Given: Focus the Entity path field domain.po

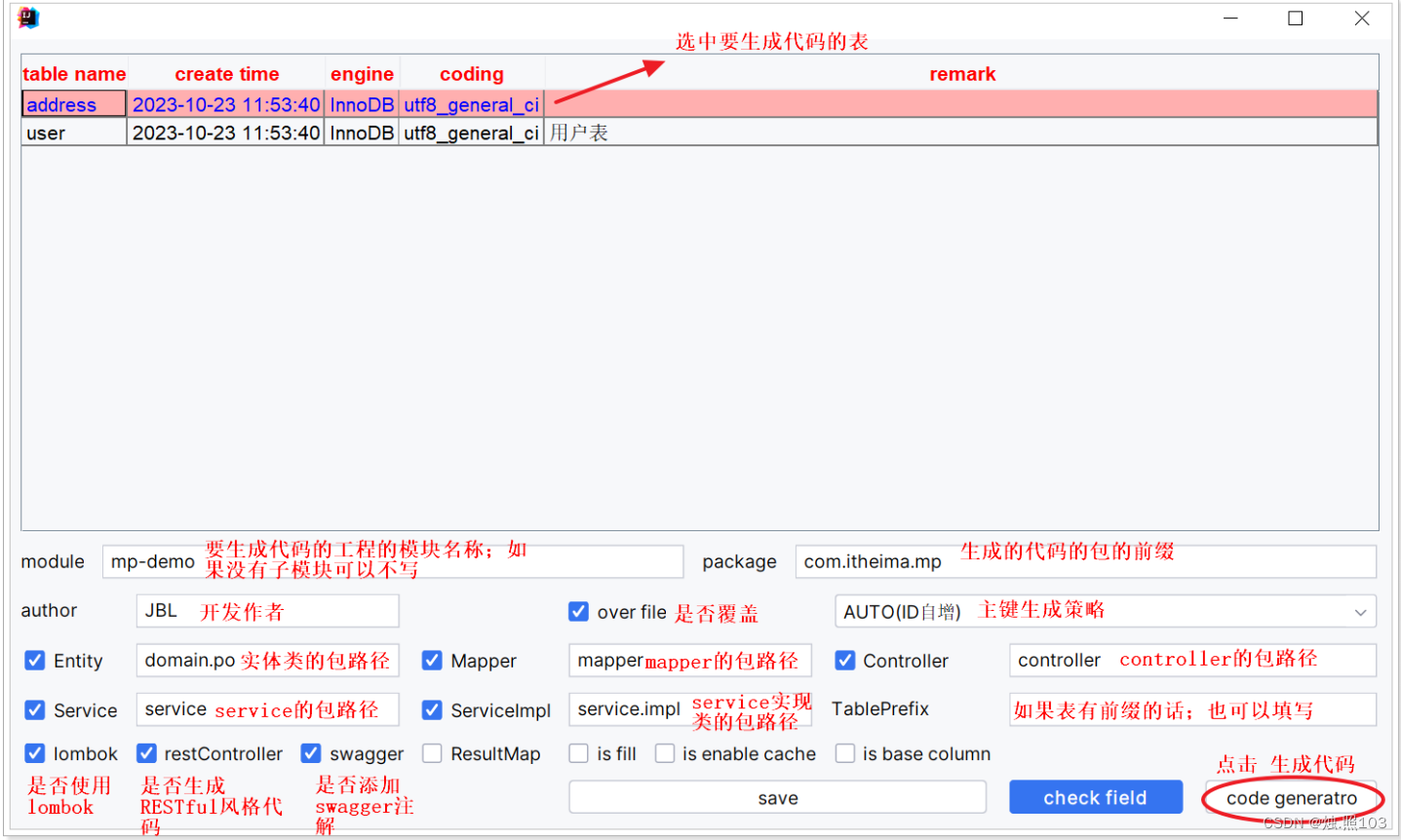Looking at the screenshot, I should point(268,660).
